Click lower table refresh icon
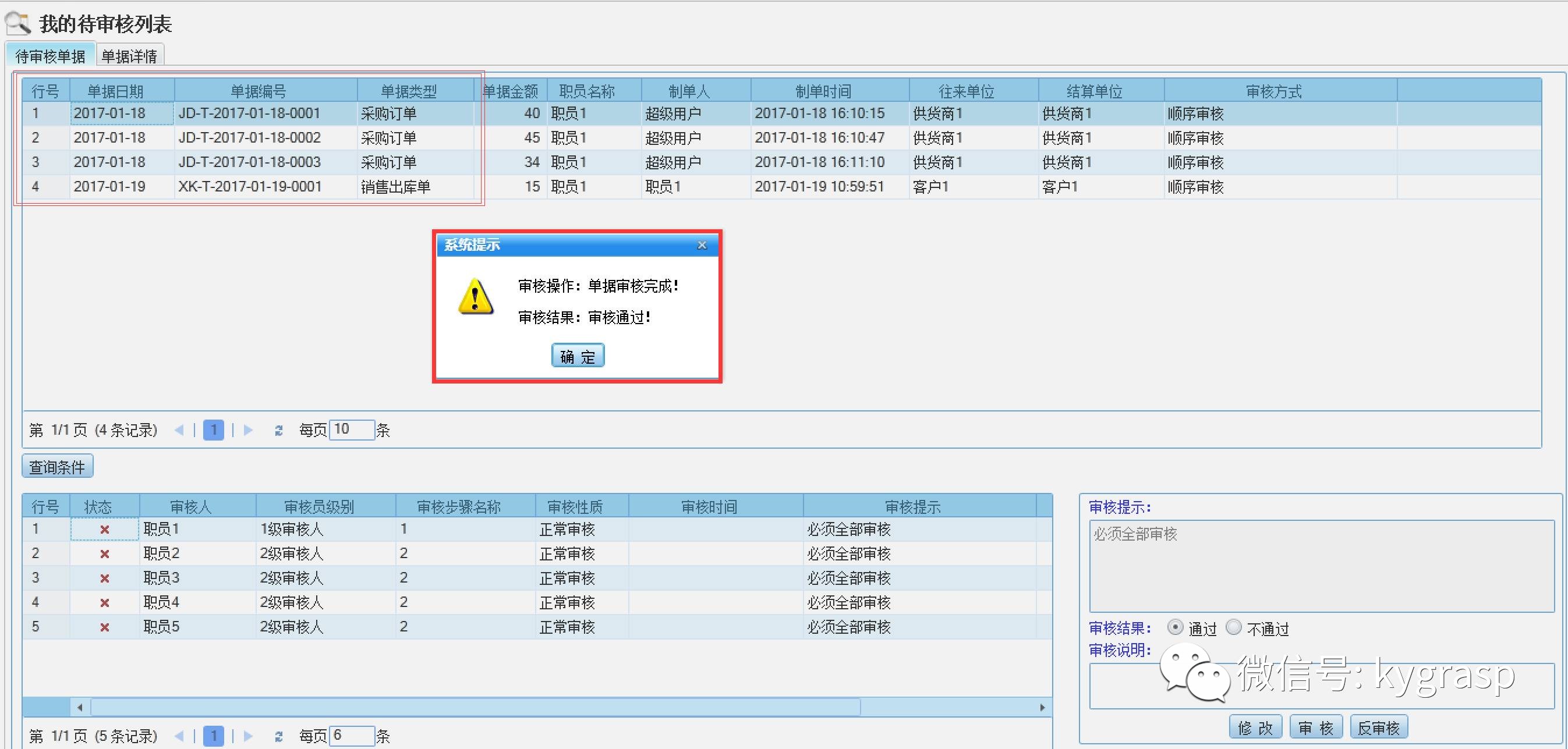The width and height of the screenshot is (1568, 749). [x=278, y=736]
